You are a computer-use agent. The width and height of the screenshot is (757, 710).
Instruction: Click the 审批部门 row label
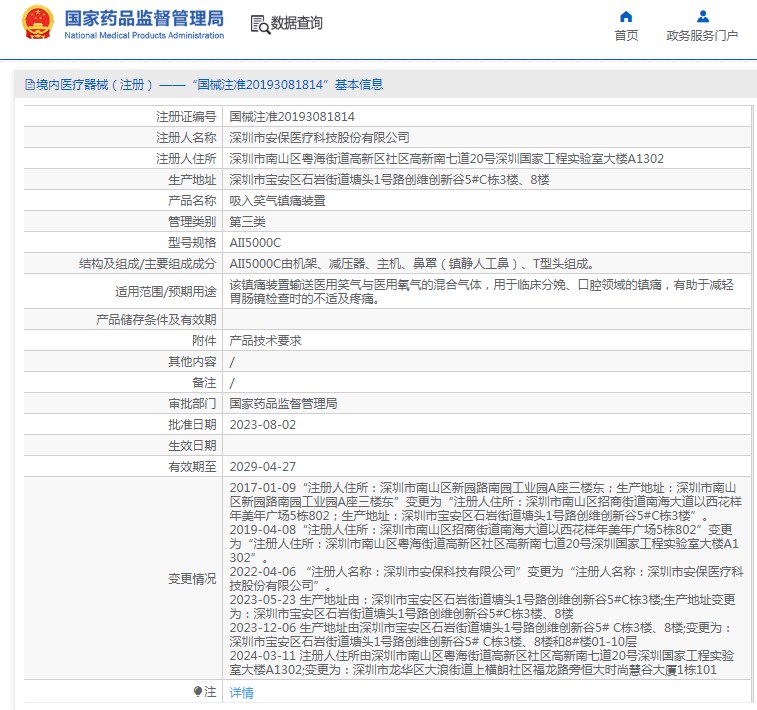tap(192, 403)
